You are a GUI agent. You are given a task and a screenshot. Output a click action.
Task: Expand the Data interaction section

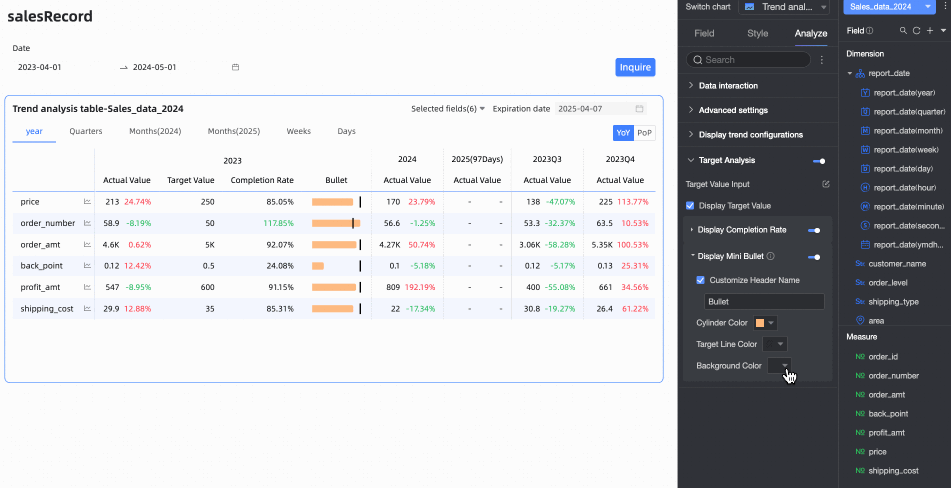[728, 86]
